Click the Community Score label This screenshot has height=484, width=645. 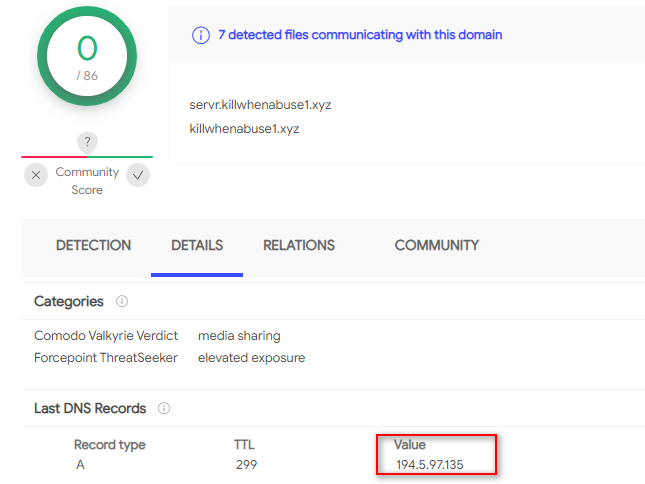(87, 181)
